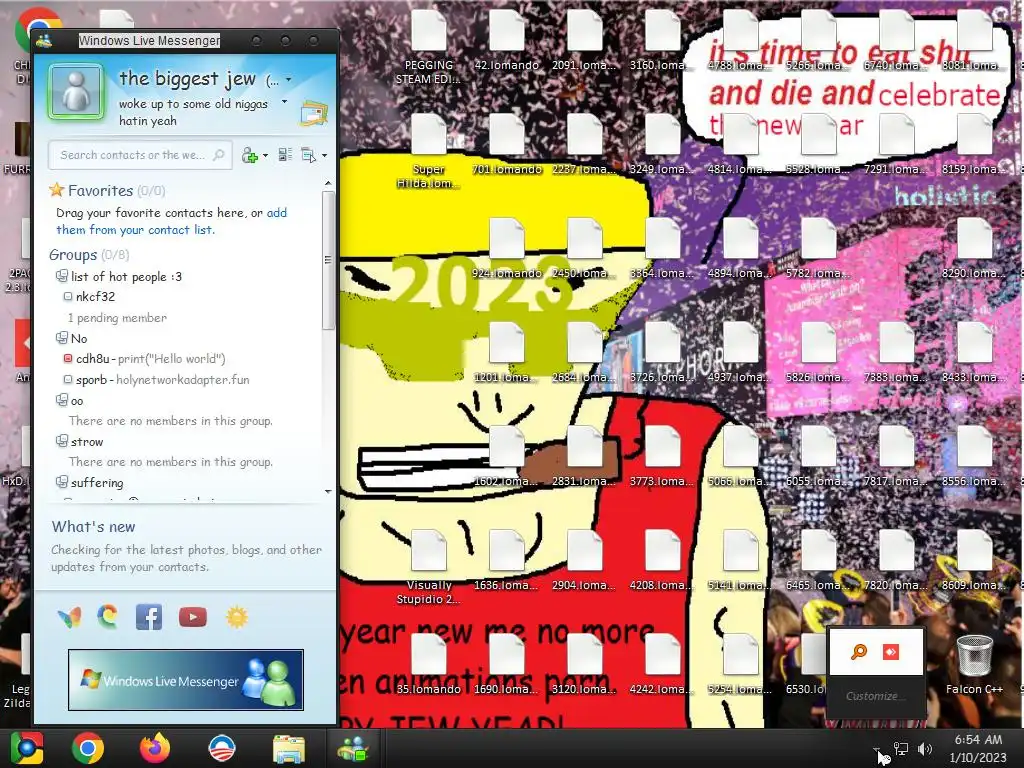The image size is (1024, 768).
Task: Collapse the 'oo' contact group
Action: 61,400
